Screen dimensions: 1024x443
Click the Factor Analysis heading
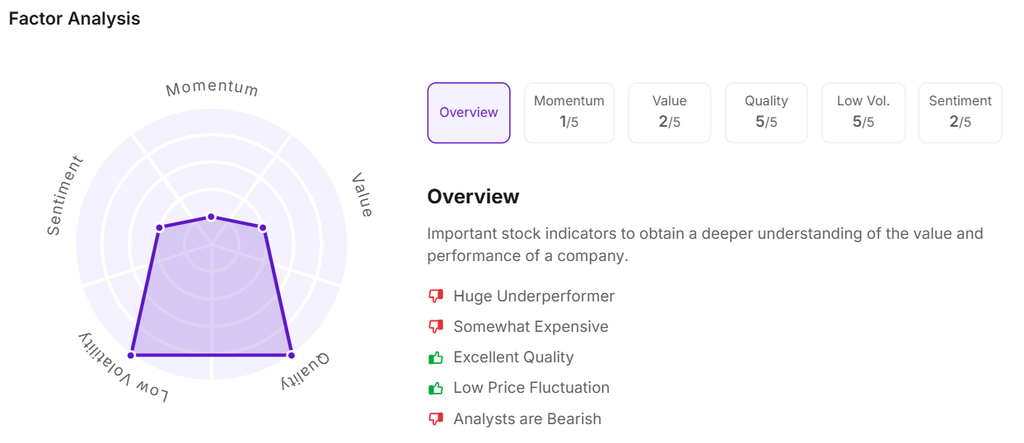point(74,18)
